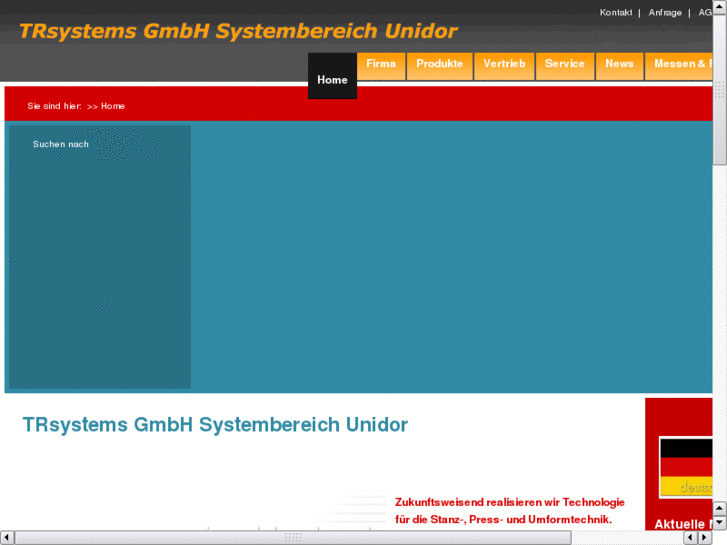Screen dimensions: 727x545
Task: Click the 'Aktuelle' heading in red sidebar
Action: [679, 524]
